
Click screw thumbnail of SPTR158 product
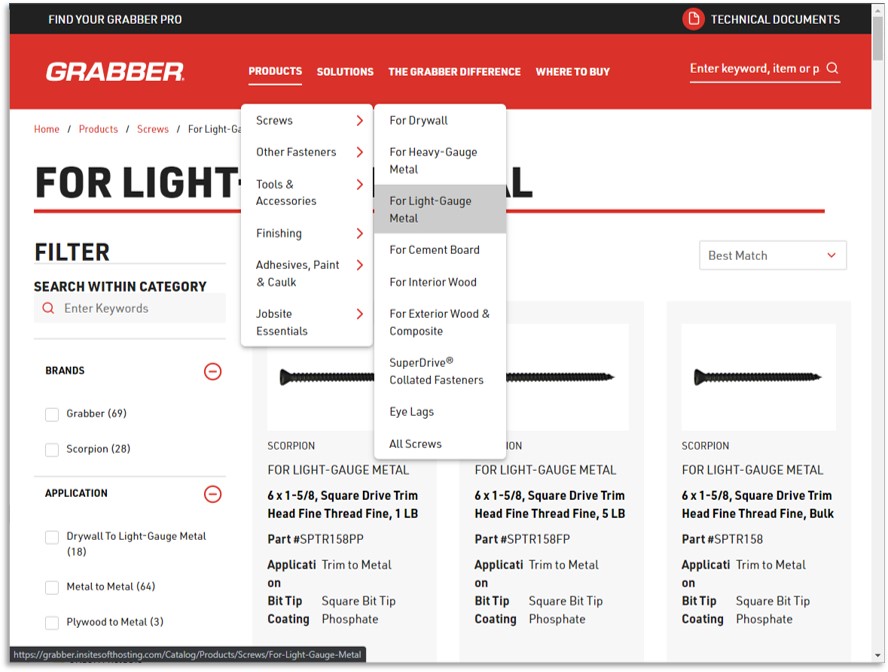click(758, 377)
